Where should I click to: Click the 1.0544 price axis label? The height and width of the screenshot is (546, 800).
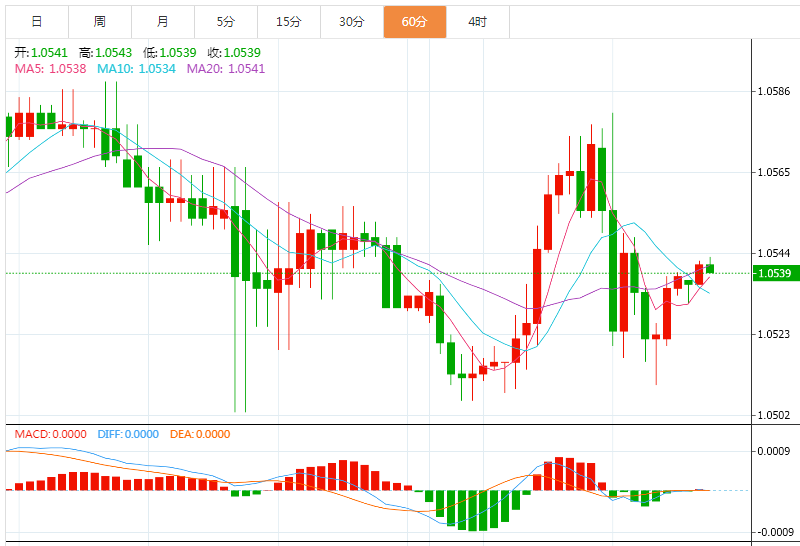pyautogui.click(x=773, y=253)
